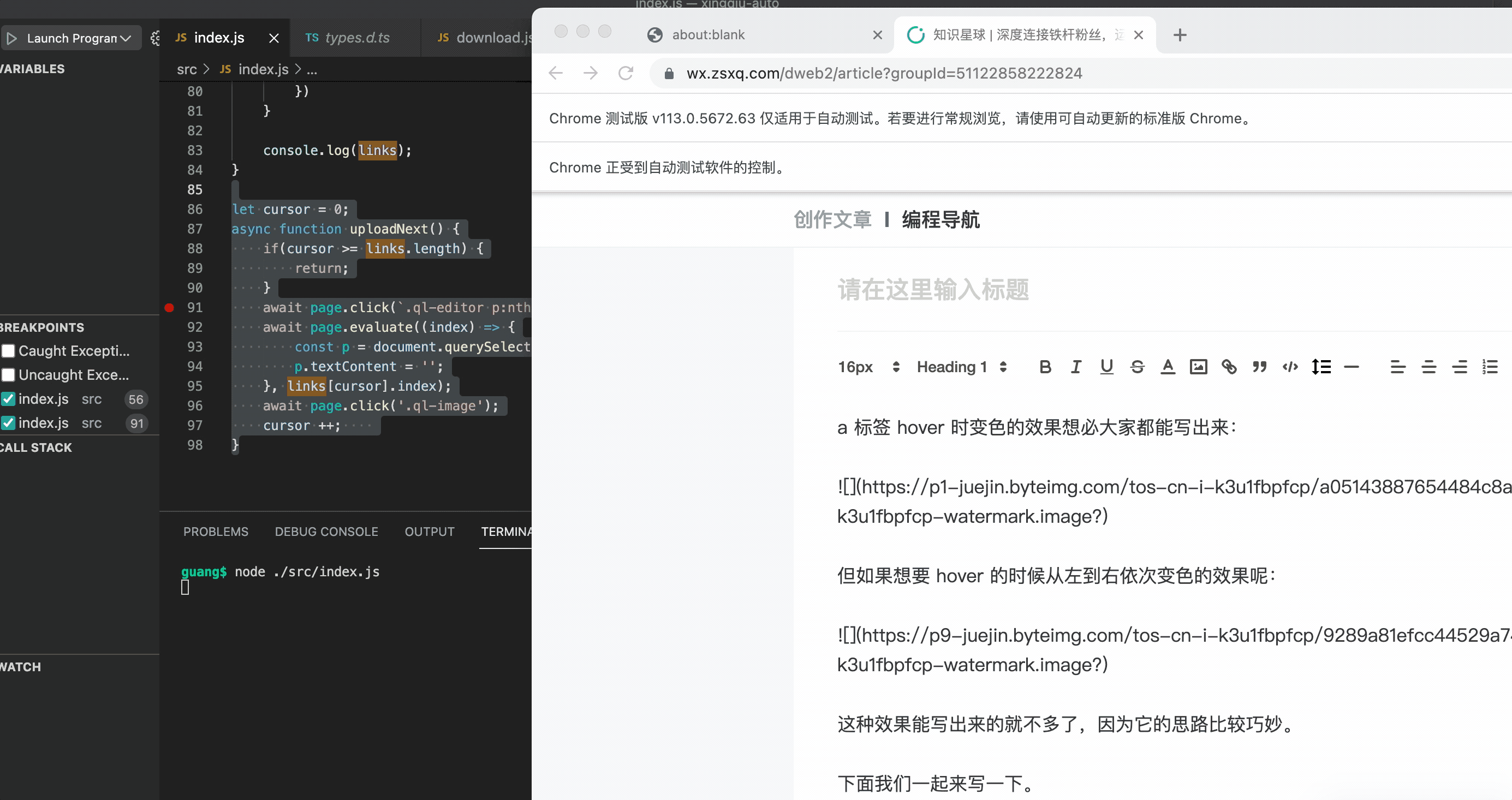Image resolution: width=1512 pixels, height=800 pixels.
Task: Align text to the right
Action: [1459, 367]
